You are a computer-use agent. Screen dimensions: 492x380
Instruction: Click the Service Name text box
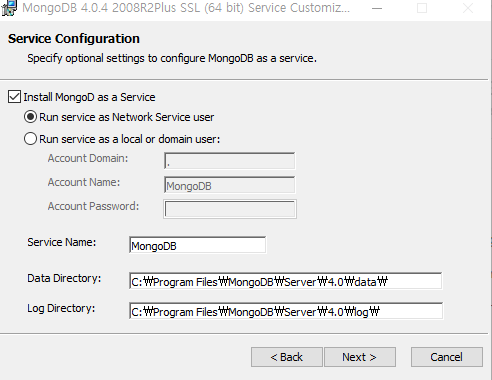click(197, 245)
